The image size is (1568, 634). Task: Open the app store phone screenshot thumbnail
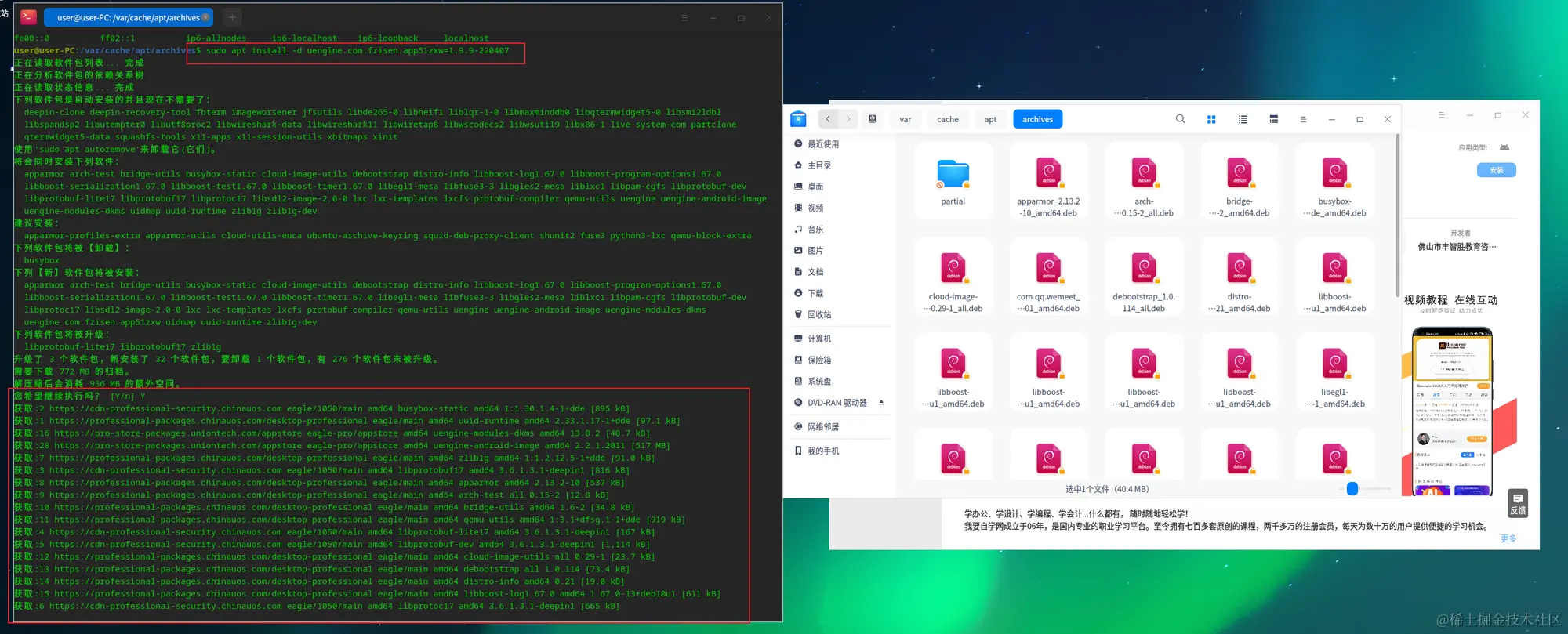click(1453, 412)
